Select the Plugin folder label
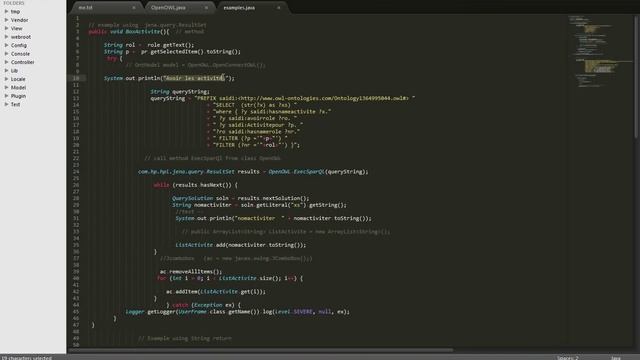Image resolution: width=640 pixels, height=360 pixels. coord(18,96)
